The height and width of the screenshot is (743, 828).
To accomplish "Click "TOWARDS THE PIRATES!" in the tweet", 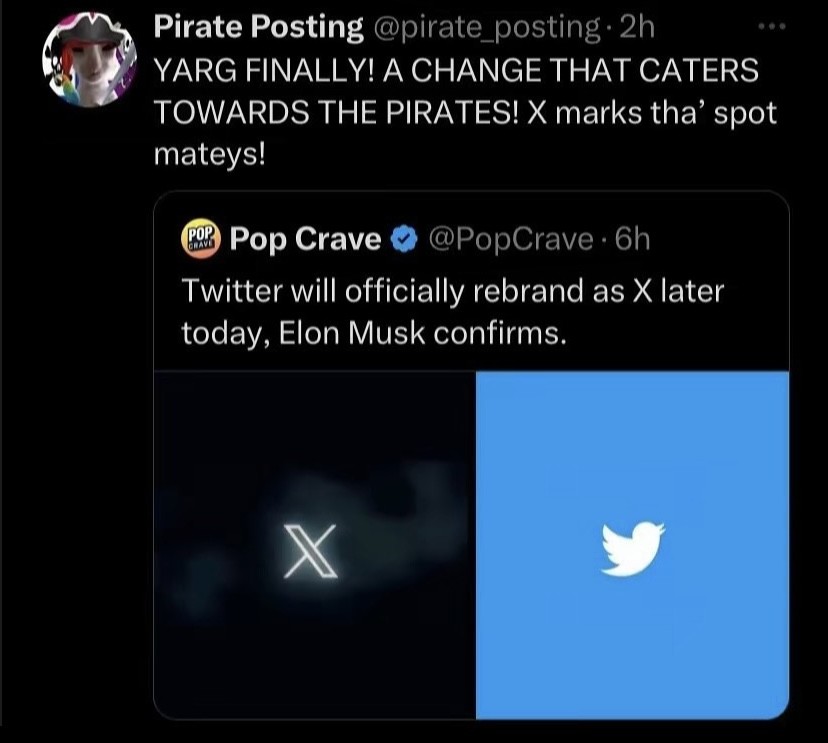I will pyautogui.click(x=334, y=113).
